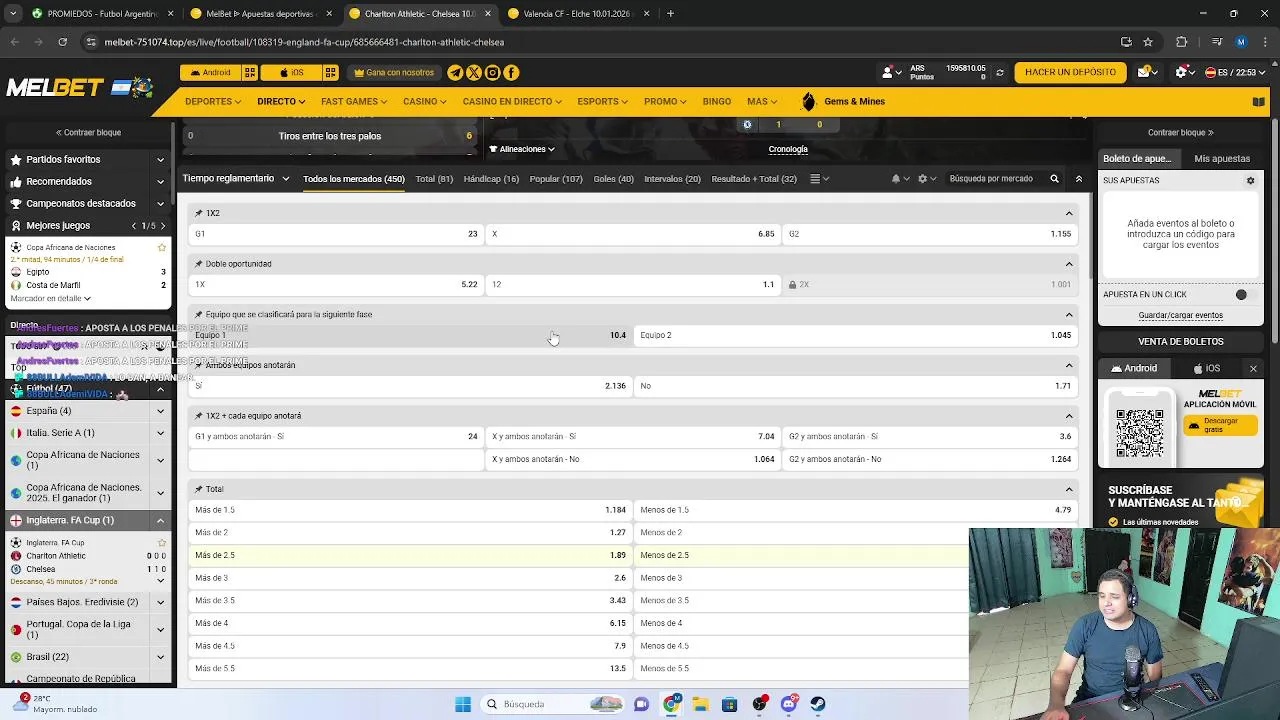The image size is (1280, 720).
Task: Open the messages envelope icon
Action: coord(1147,72)
